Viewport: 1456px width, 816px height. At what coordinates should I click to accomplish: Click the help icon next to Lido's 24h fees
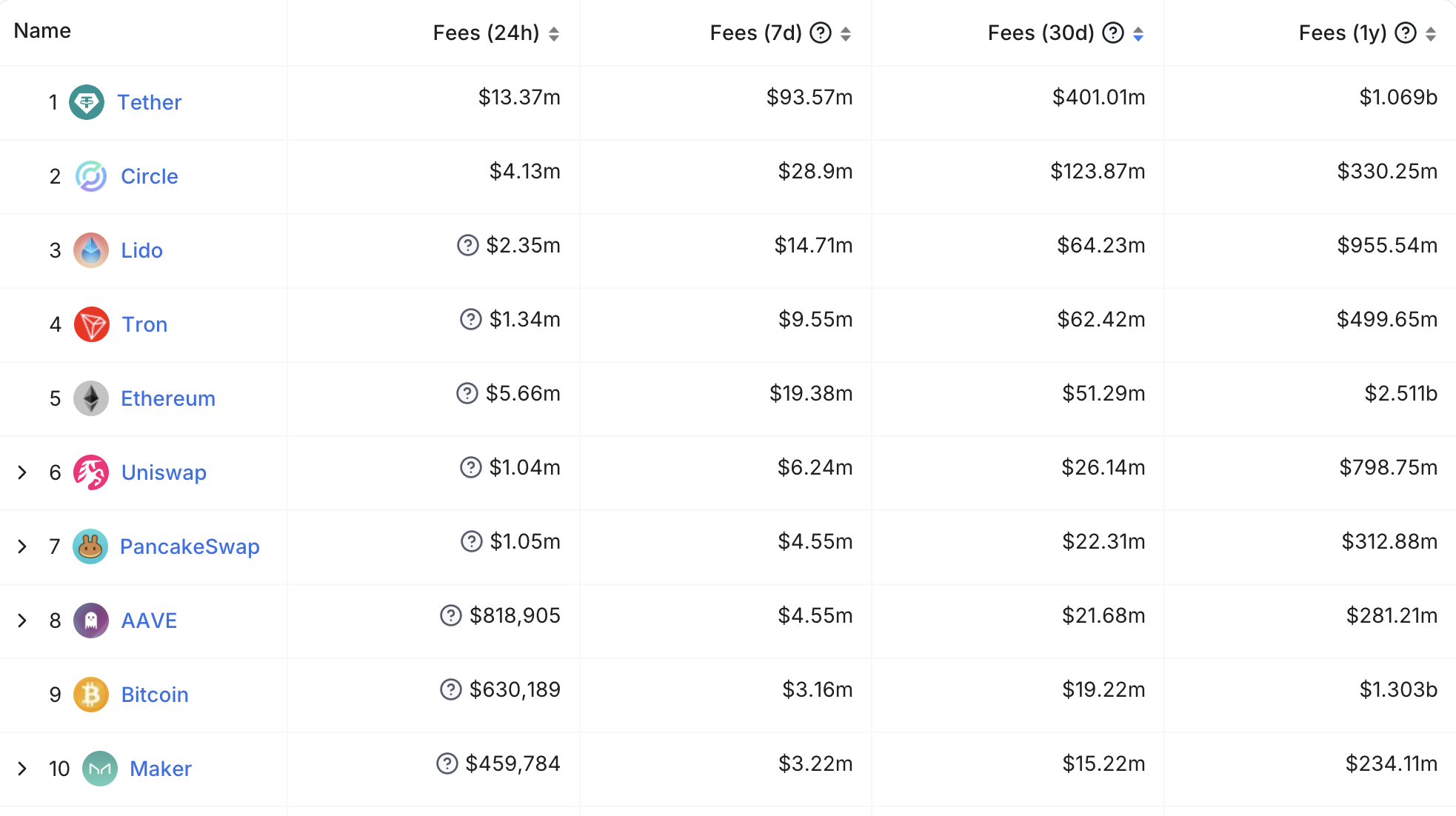(468, 245)
